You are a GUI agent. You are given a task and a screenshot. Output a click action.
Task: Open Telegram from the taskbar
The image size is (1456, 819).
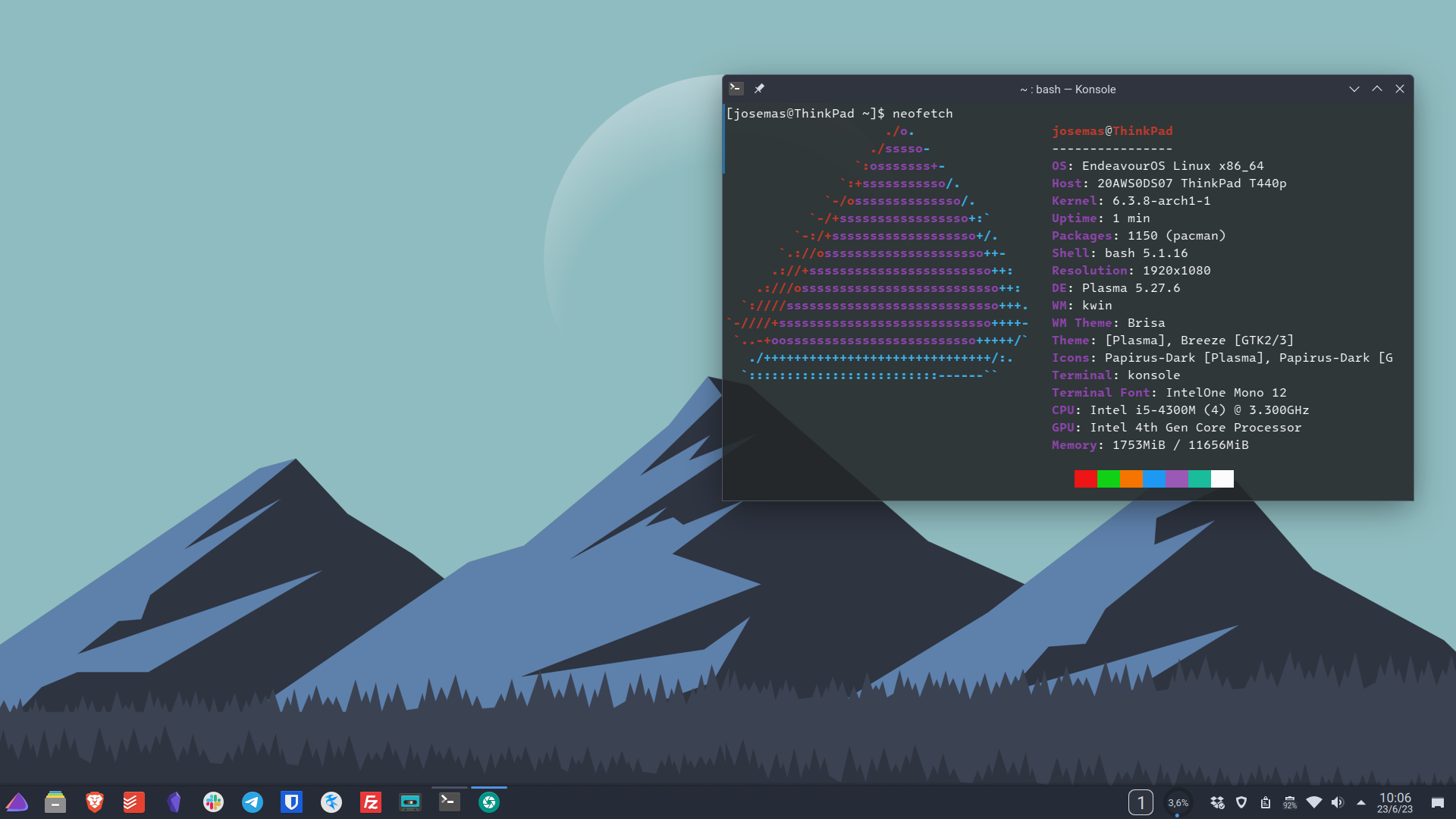[x=253, y=802]
